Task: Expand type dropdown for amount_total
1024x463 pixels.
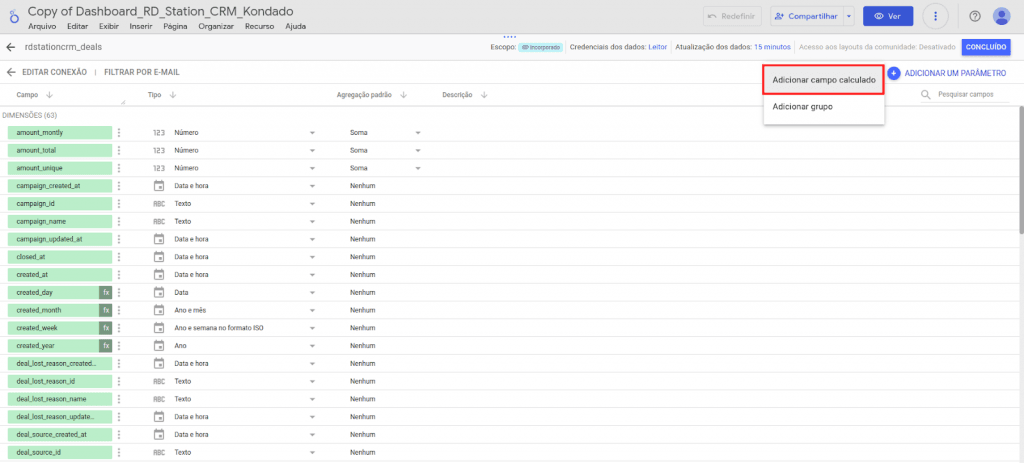Action: pyautogui.click(x=312, y=151)
